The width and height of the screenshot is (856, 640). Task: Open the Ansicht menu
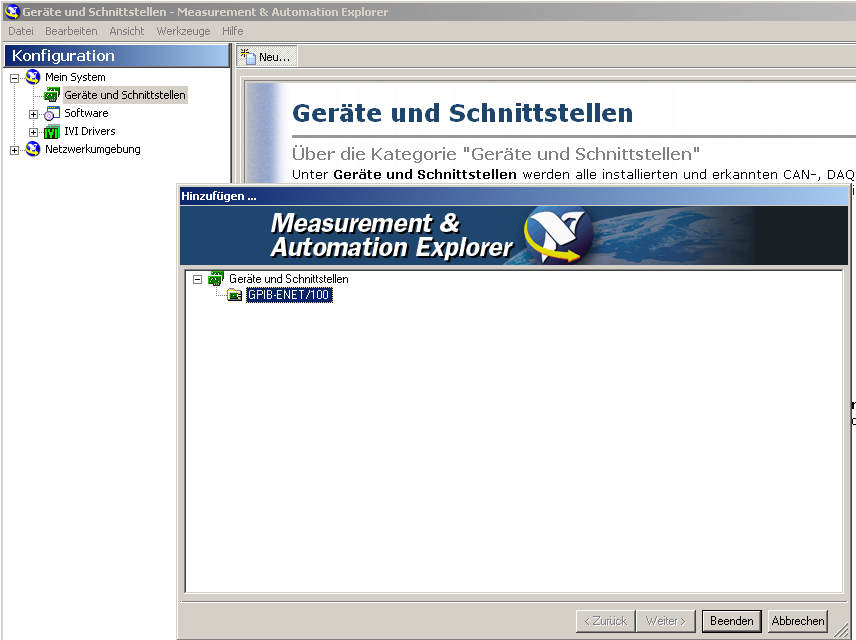[127, 31]
